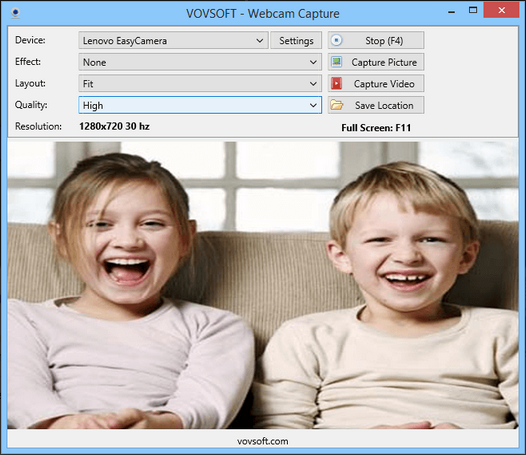Click the Effect: label
The width and height of the screenshot is (526, 455).
tap(28, 62)
